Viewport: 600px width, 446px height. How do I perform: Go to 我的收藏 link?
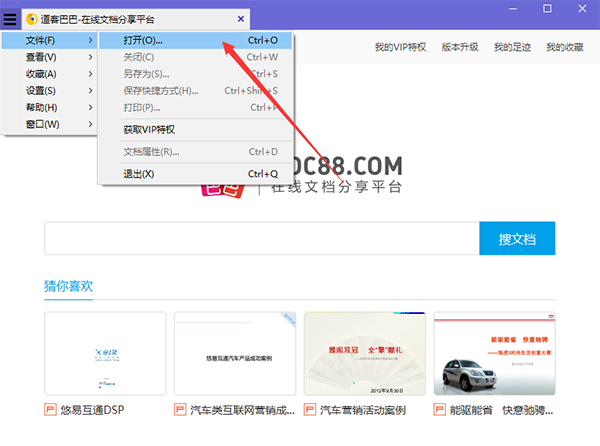[x=565, y=47]
